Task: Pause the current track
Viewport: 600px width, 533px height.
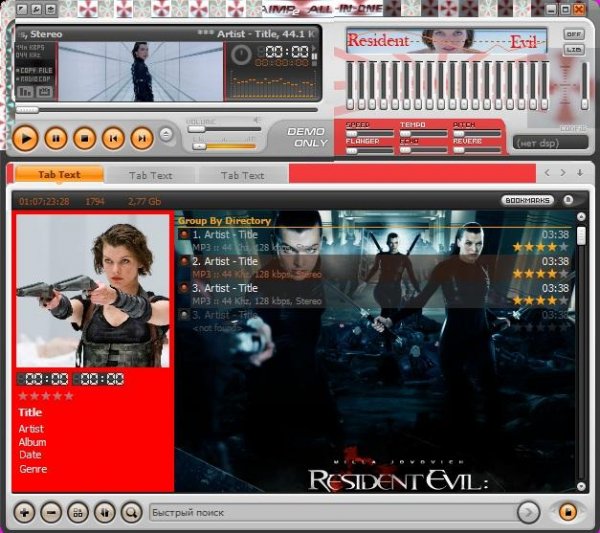Action: coord(56,138)
